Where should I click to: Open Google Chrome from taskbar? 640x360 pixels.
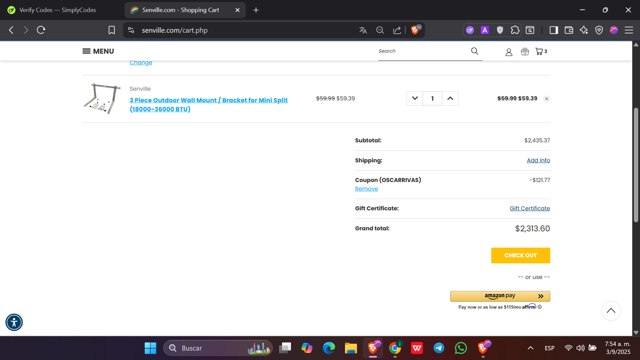click(x=395, y=348)
